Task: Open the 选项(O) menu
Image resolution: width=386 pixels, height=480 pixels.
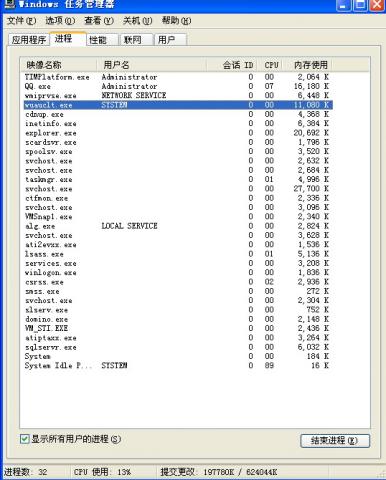Action: point(60,21)
